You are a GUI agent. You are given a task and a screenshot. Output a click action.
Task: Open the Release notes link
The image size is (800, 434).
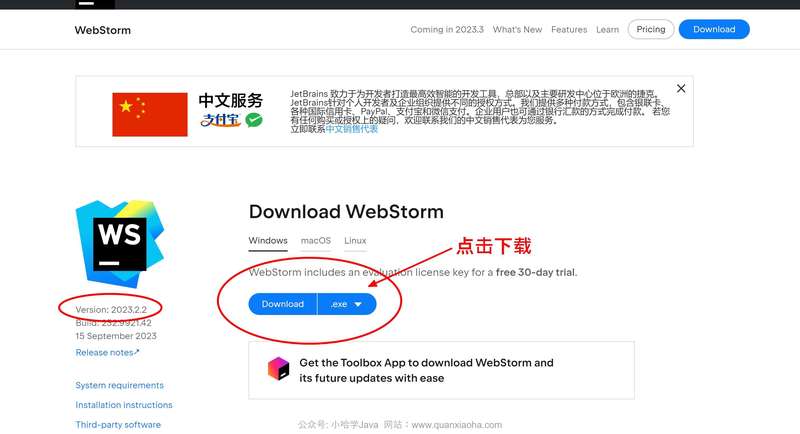click(x=107, y=352)
